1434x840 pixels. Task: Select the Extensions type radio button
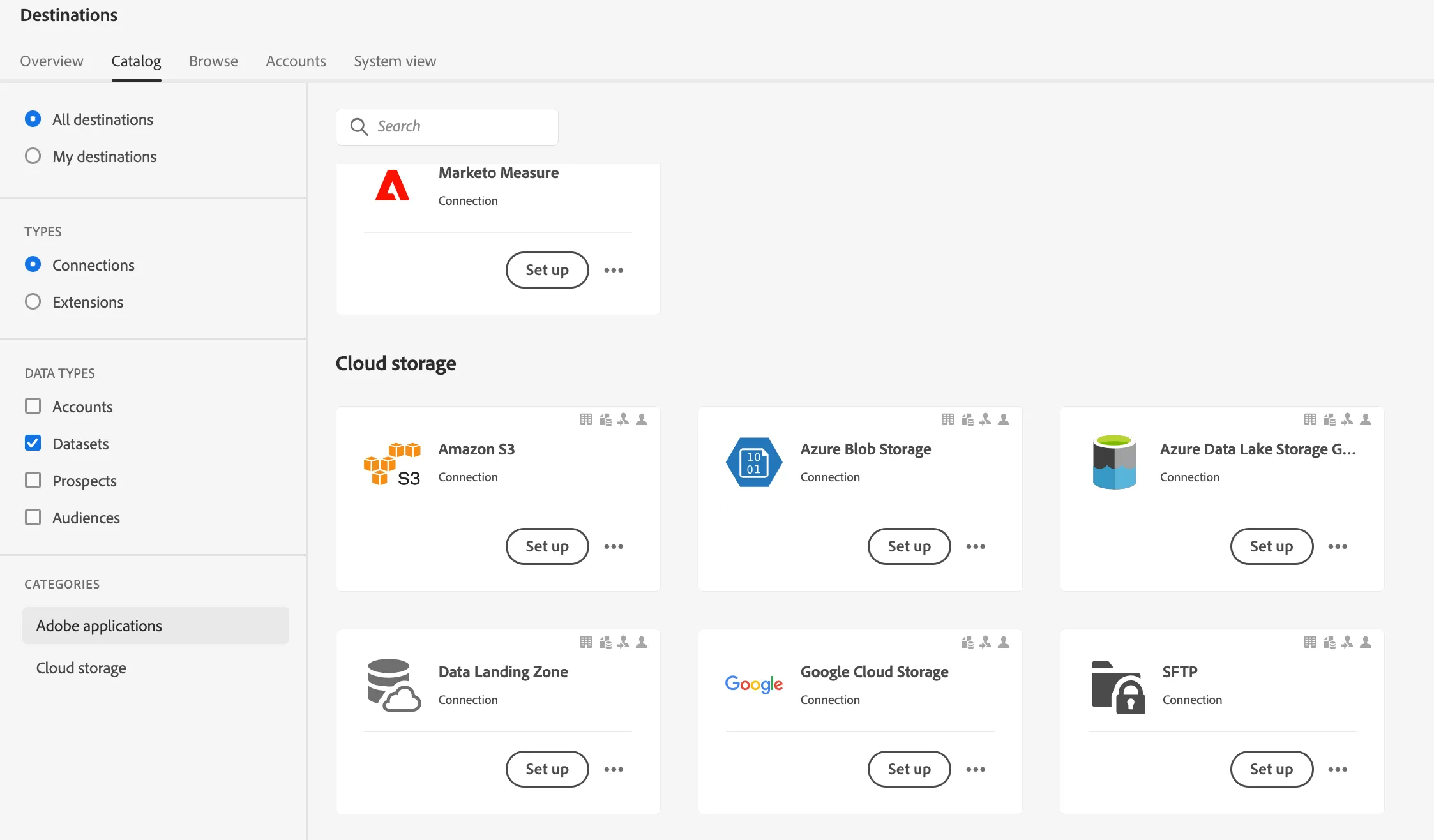(x=33, y=302)
